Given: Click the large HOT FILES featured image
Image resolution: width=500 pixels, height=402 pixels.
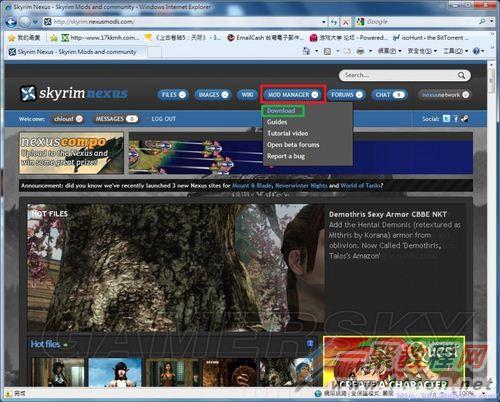Looking at the screenshot, I should tap(176, 267).
